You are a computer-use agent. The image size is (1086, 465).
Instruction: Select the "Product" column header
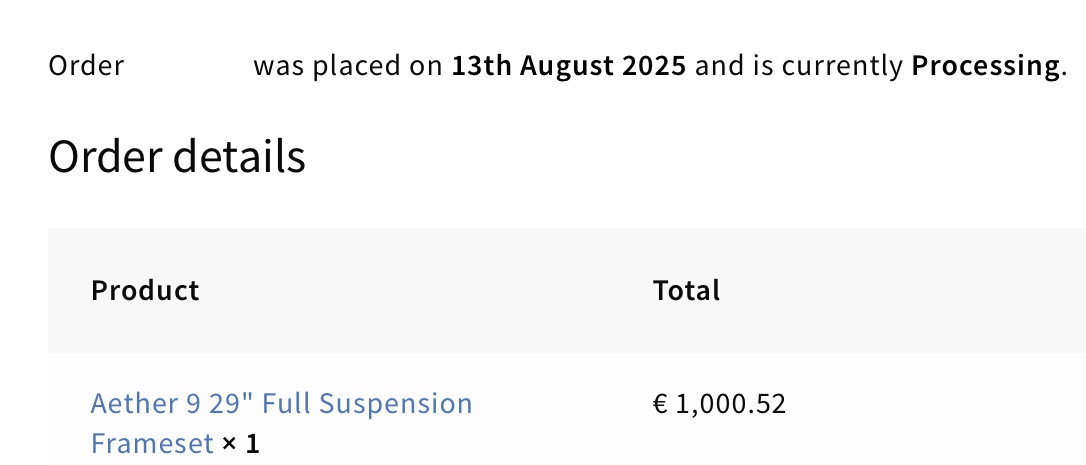[145, 291]
